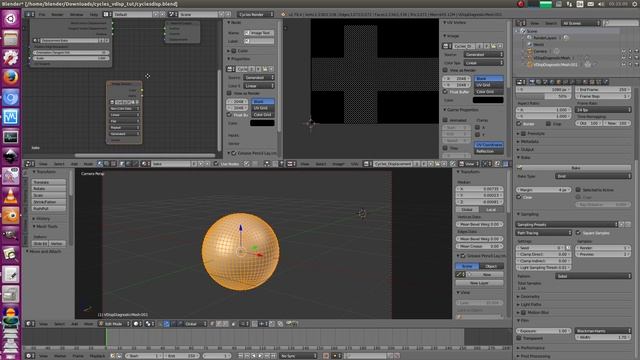This screenshot has height=360, width=640.
Task: Toggle the Clear checkbox under Bake
Action: [519, 197]
